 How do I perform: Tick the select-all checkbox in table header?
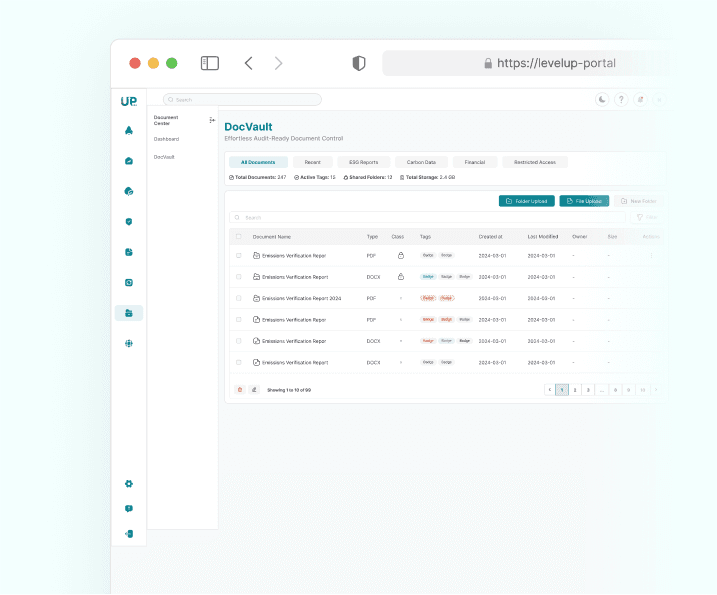[238, 237]
